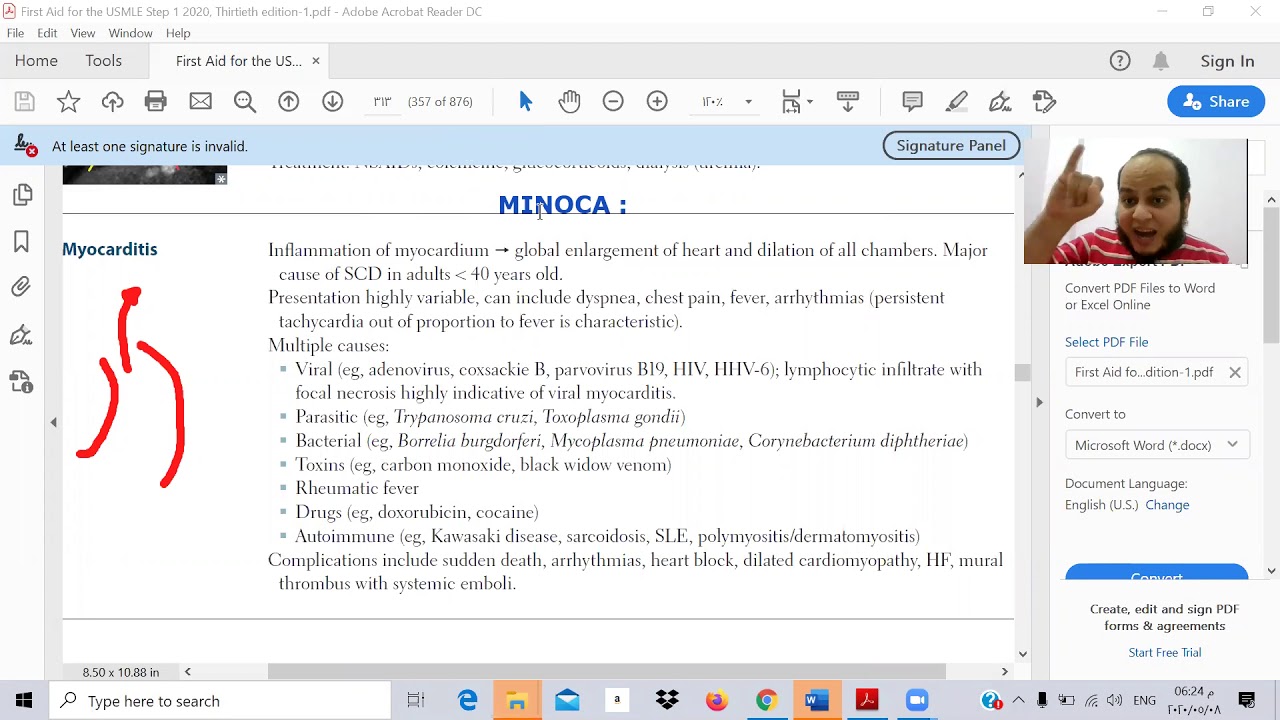Viewport: 1280px width, 720px height.
Task: Open the Signatures side panel
Action: tap(22, 335)
